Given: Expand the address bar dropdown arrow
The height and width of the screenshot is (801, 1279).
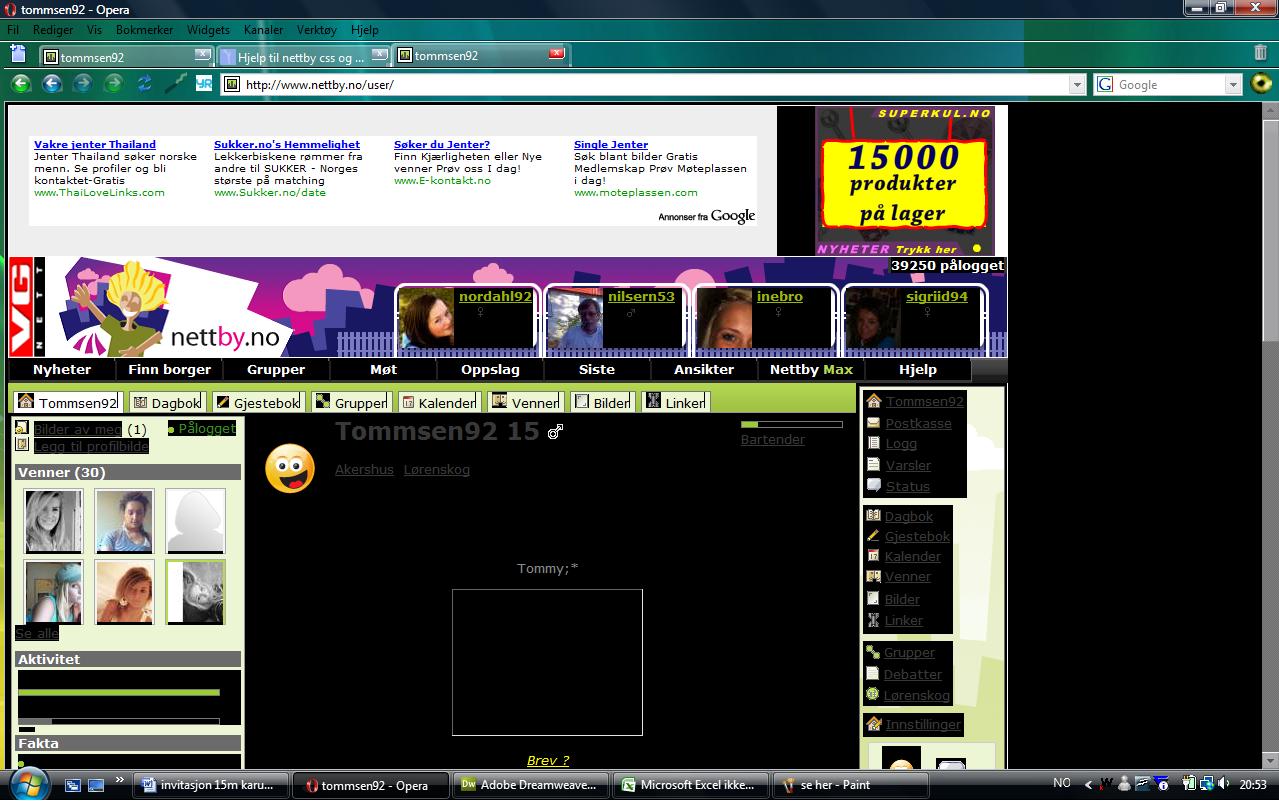Looking at the screenshot, I should pos(1077,85).
